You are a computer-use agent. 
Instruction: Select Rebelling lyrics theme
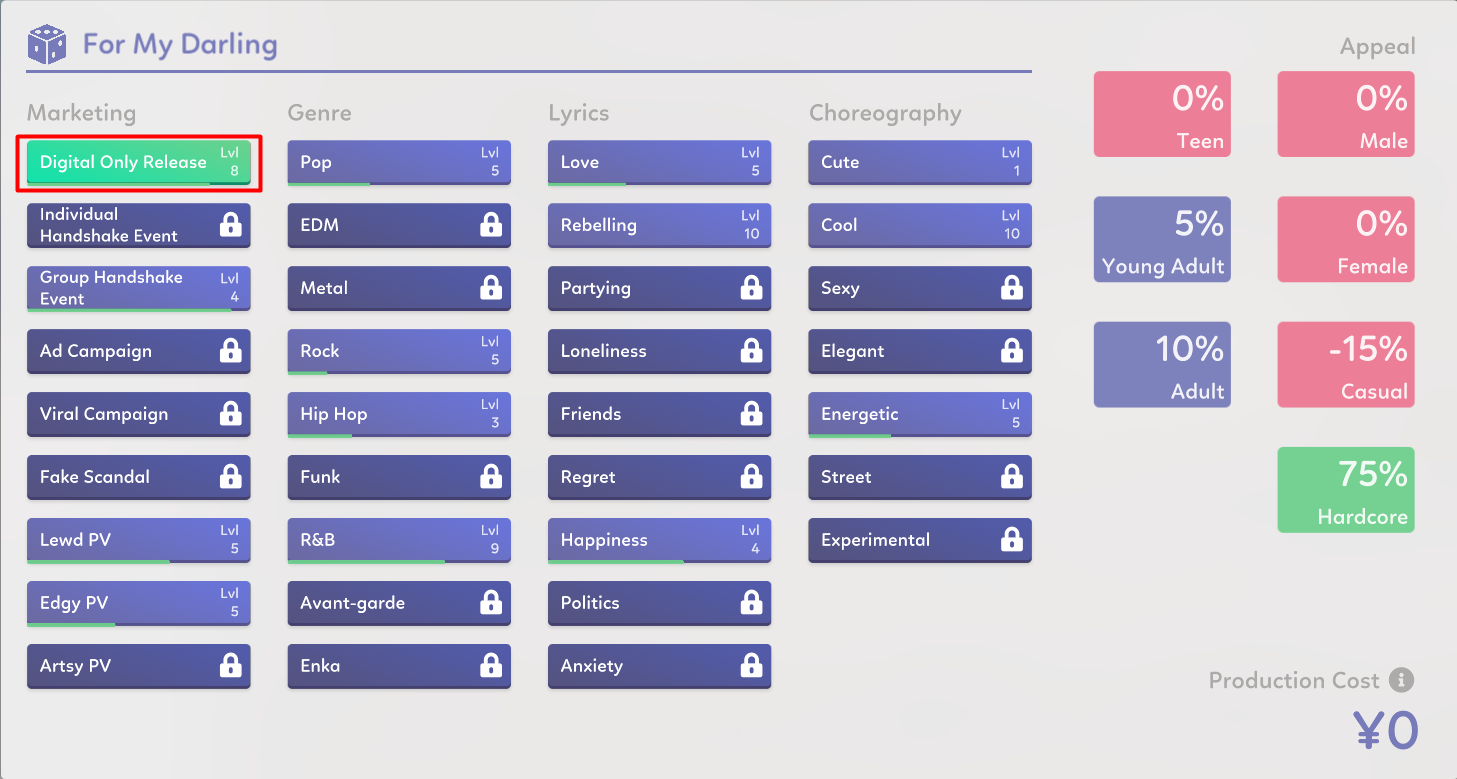click(659, 225)
